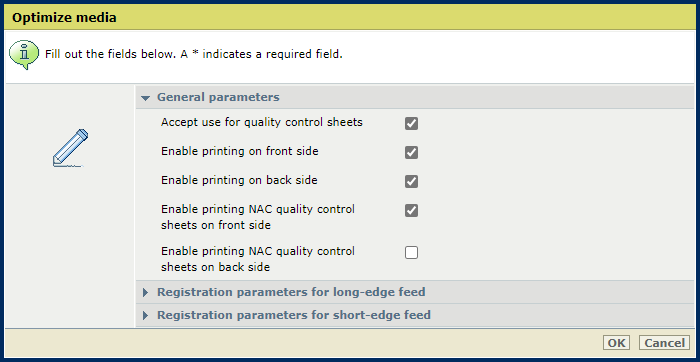Click the 'Enable printing on front side' label

pos(240,151)
